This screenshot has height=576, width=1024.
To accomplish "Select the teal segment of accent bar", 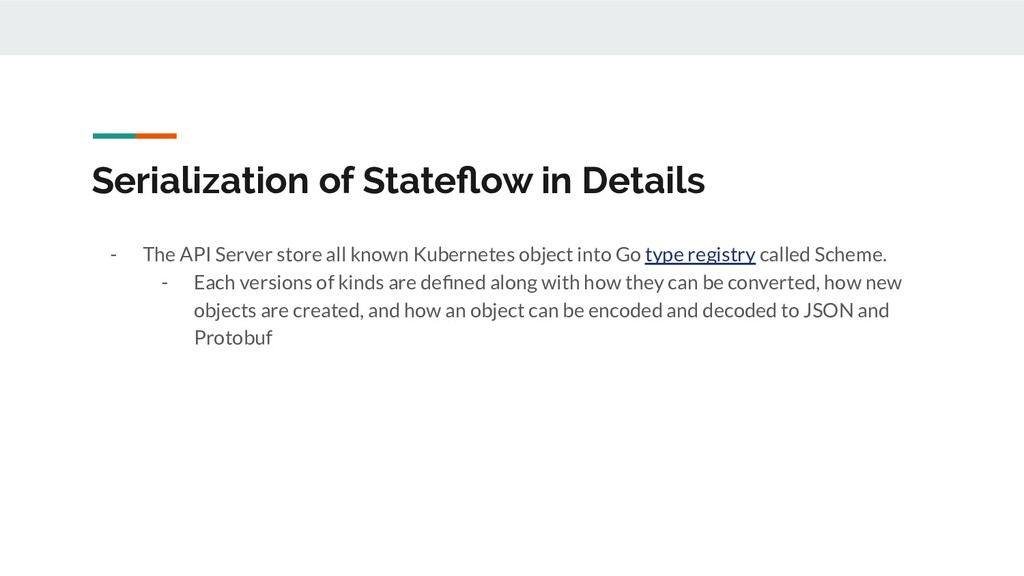I will [114, 136].
